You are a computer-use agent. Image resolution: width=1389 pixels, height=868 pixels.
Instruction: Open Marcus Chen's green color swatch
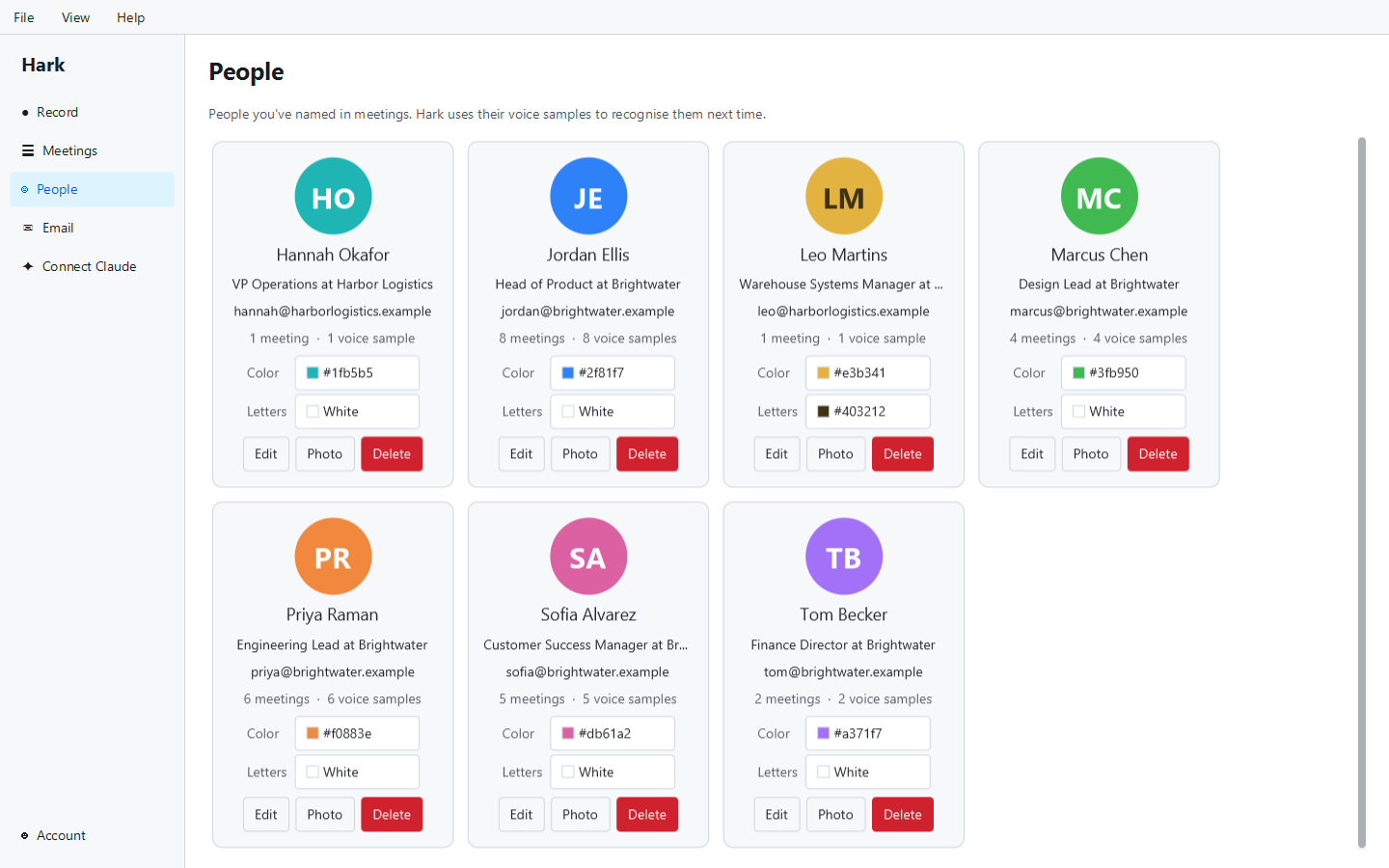click(1079, 373)
